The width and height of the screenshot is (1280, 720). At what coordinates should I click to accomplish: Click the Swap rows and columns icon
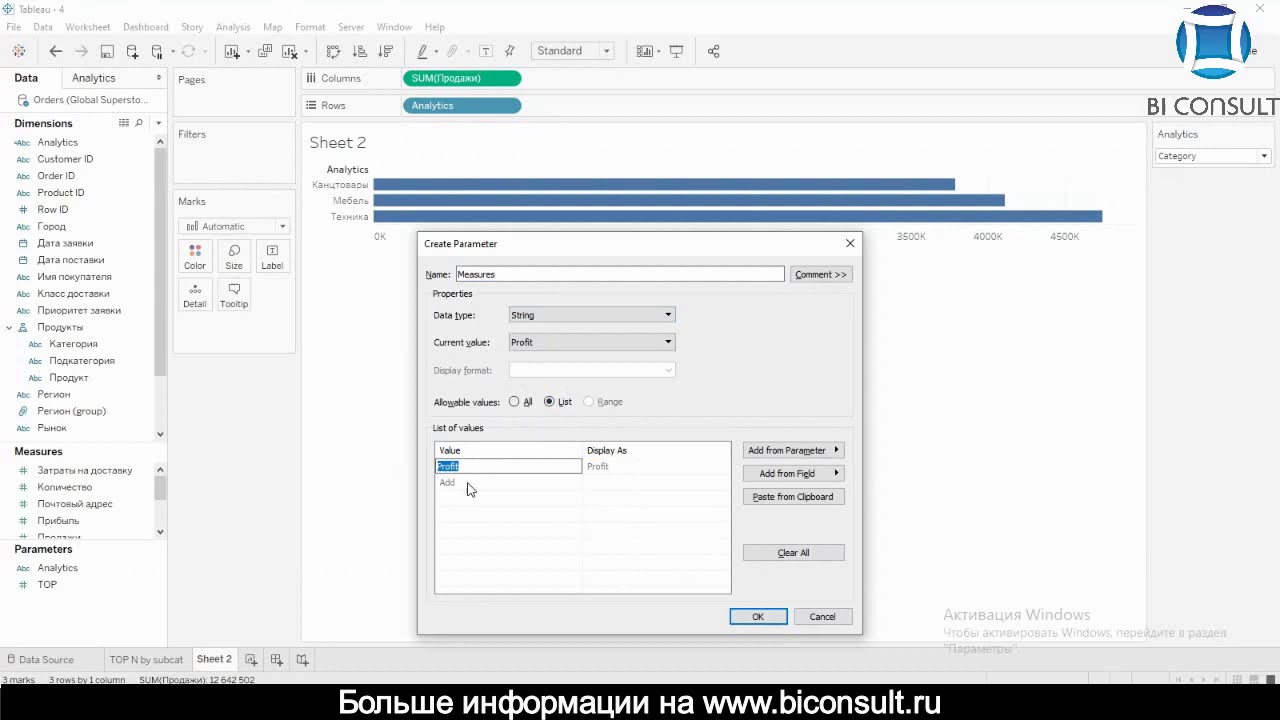click(x=334, y=51)
